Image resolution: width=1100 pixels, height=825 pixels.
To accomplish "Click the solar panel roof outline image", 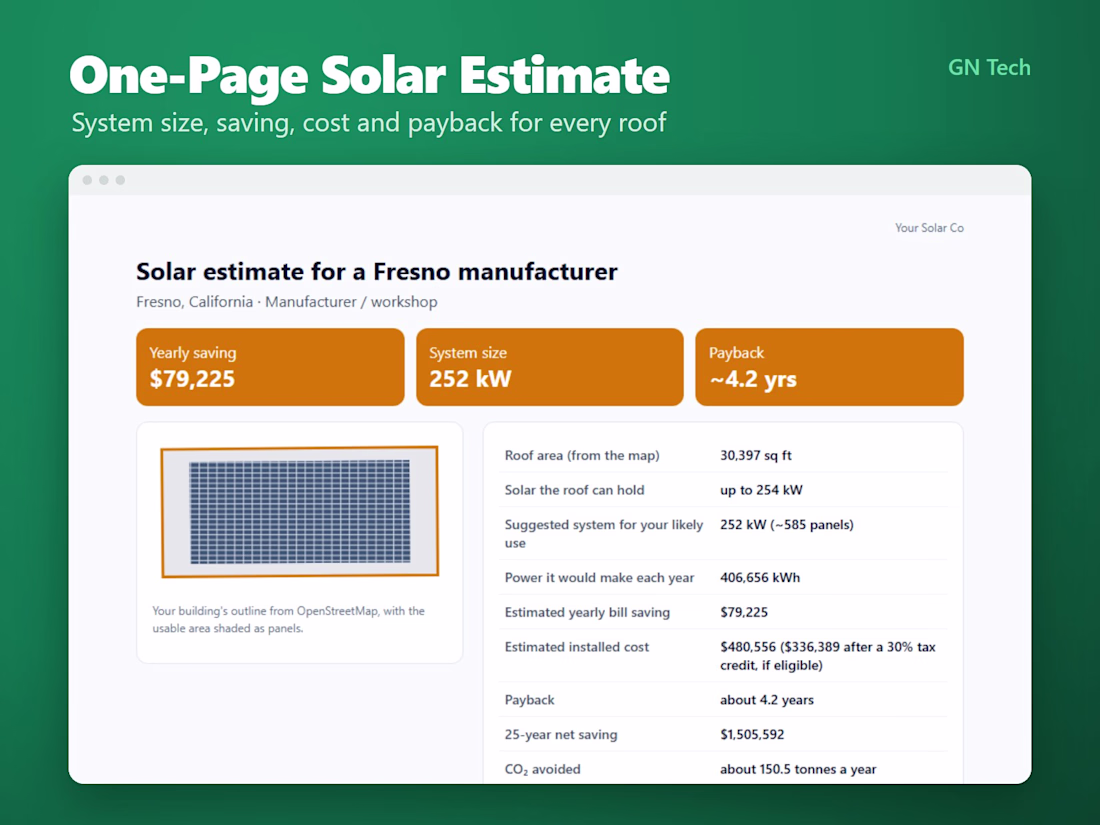I will 300,511.
